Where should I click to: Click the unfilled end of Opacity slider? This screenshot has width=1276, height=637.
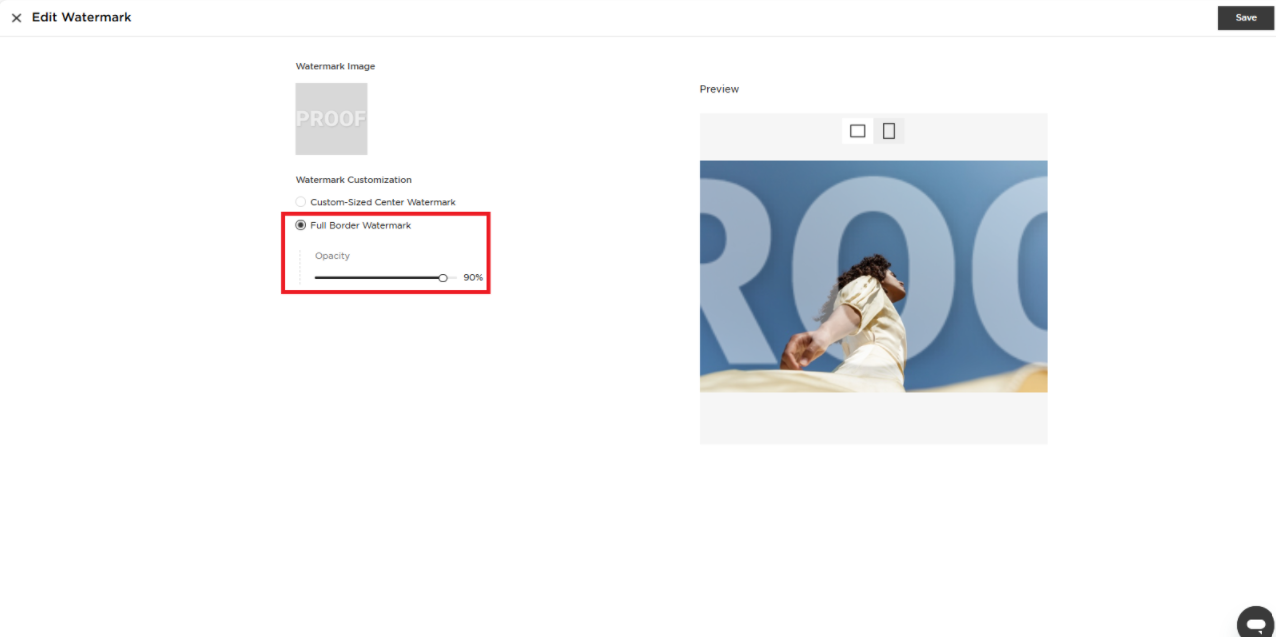453,278
